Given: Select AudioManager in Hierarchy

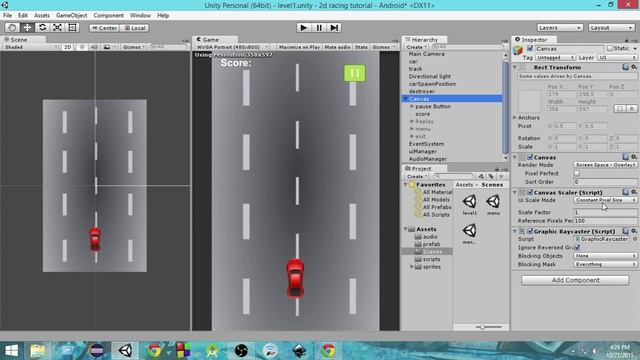Looking at the screenshot, I should (428, 159).
